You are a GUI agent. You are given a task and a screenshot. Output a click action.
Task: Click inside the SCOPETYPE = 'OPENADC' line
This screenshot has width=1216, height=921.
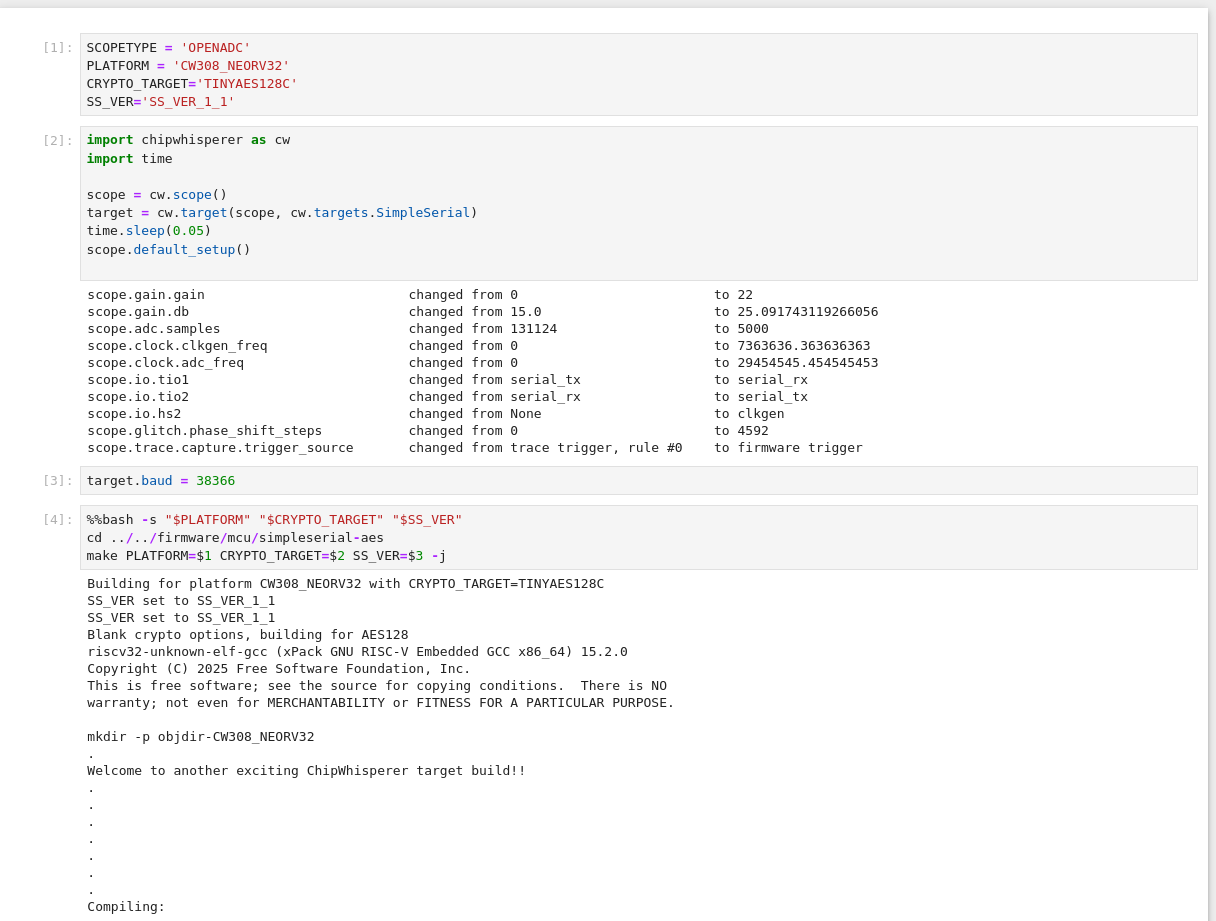pyautogui.click(x=168, y=47)
